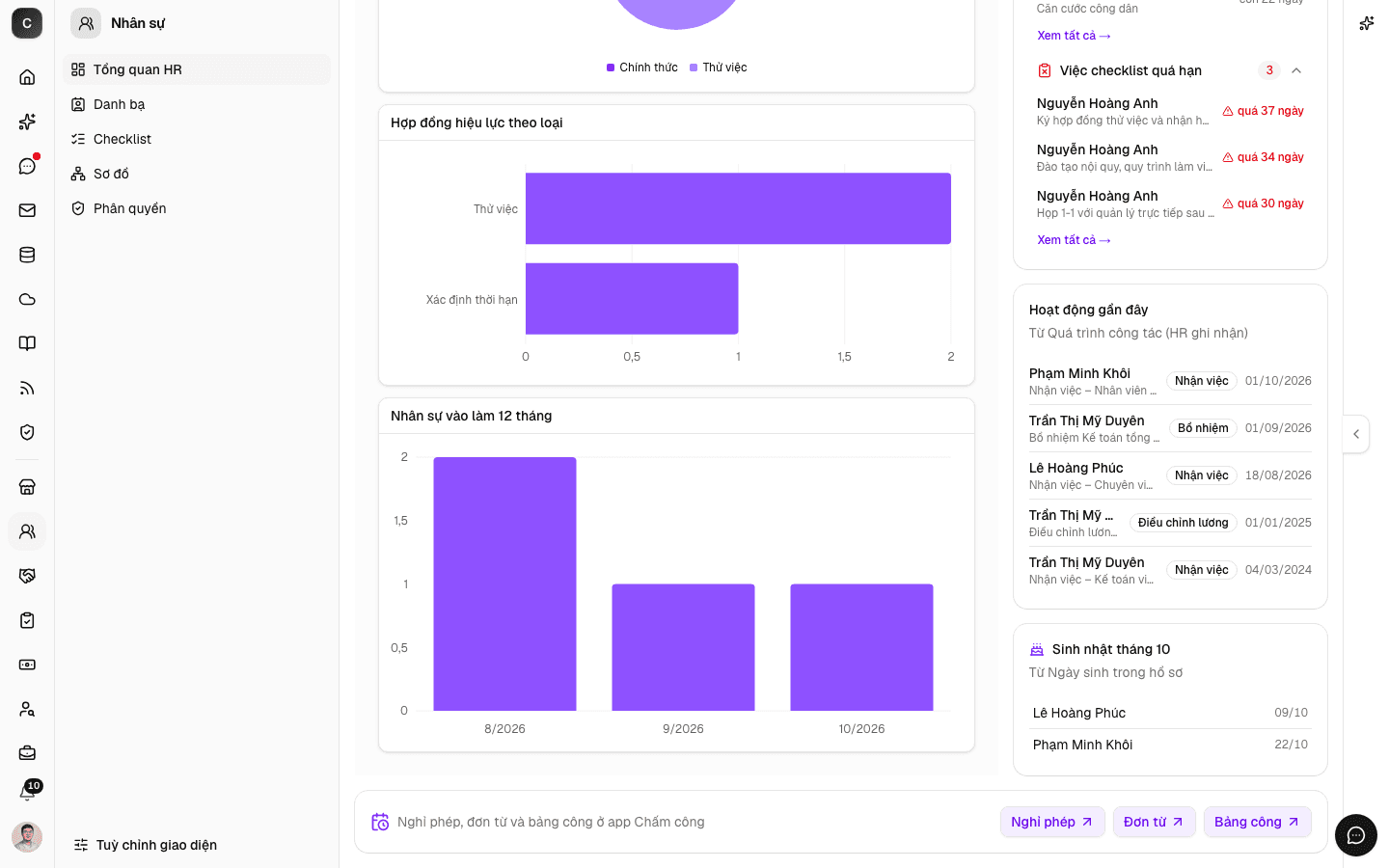Image resolution: width=1389 pixels, height=868 pixels.
Task: Open the RSS feed icon
Action: [x=27, y=388]
